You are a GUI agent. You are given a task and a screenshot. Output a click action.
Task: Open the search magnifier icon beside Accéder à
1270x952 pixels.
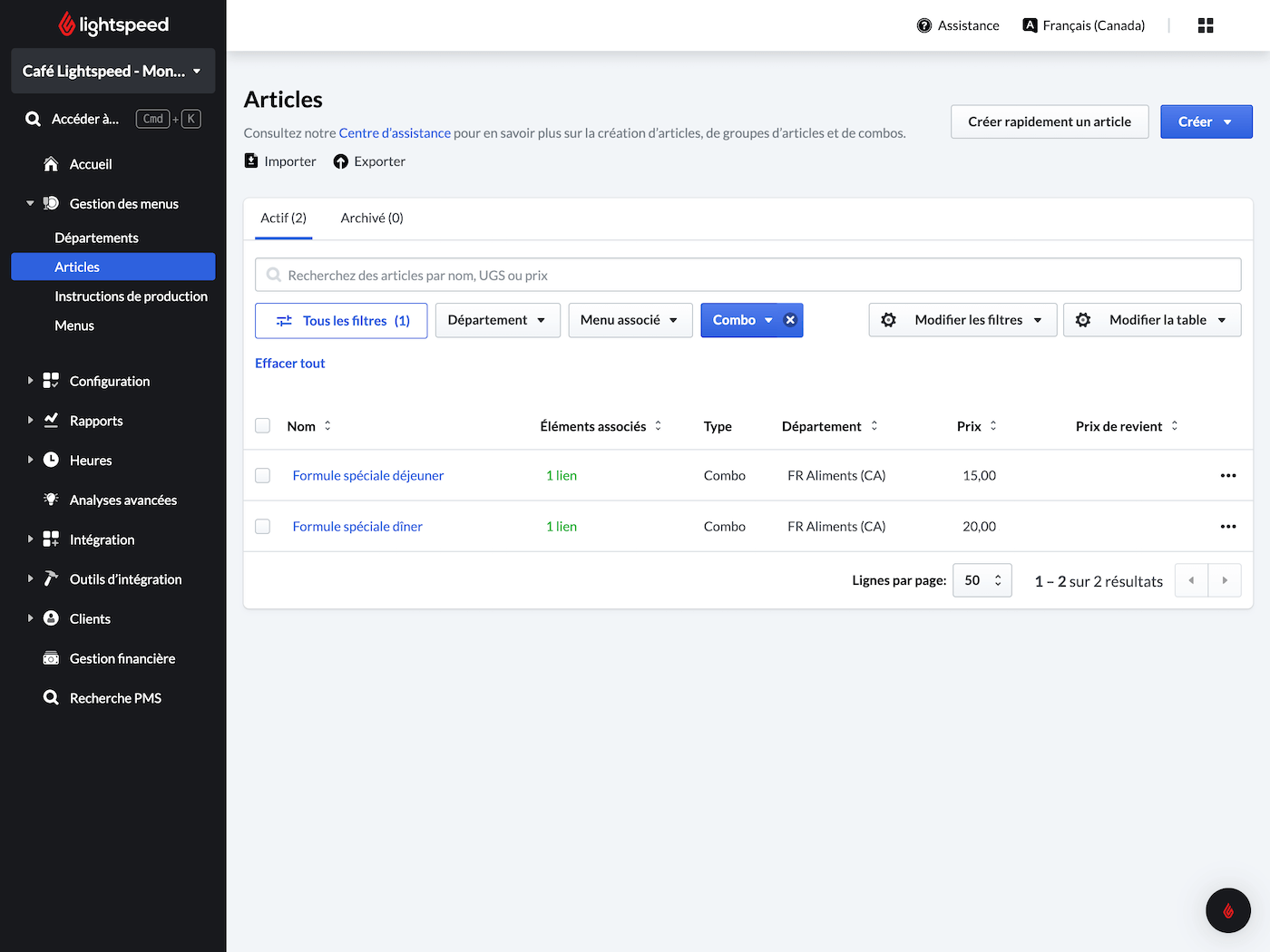(33, 119)
